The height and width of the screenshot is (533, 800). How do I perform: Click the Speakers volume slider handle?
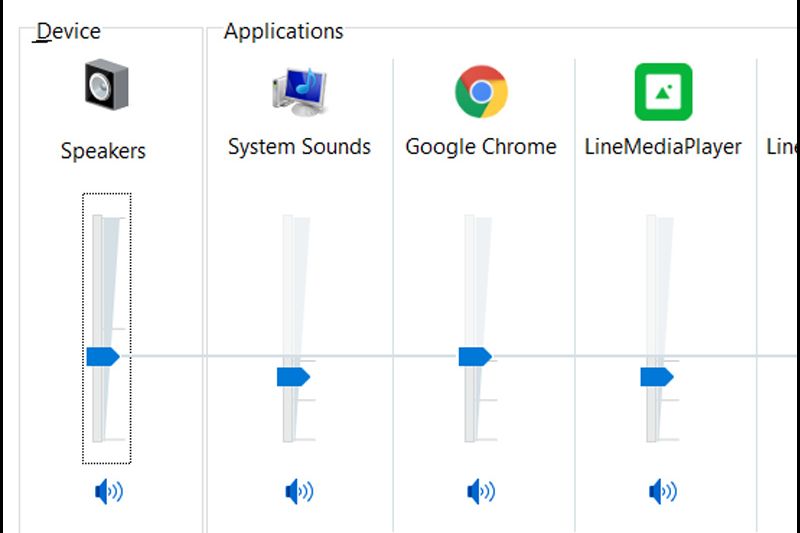[102, 356]
